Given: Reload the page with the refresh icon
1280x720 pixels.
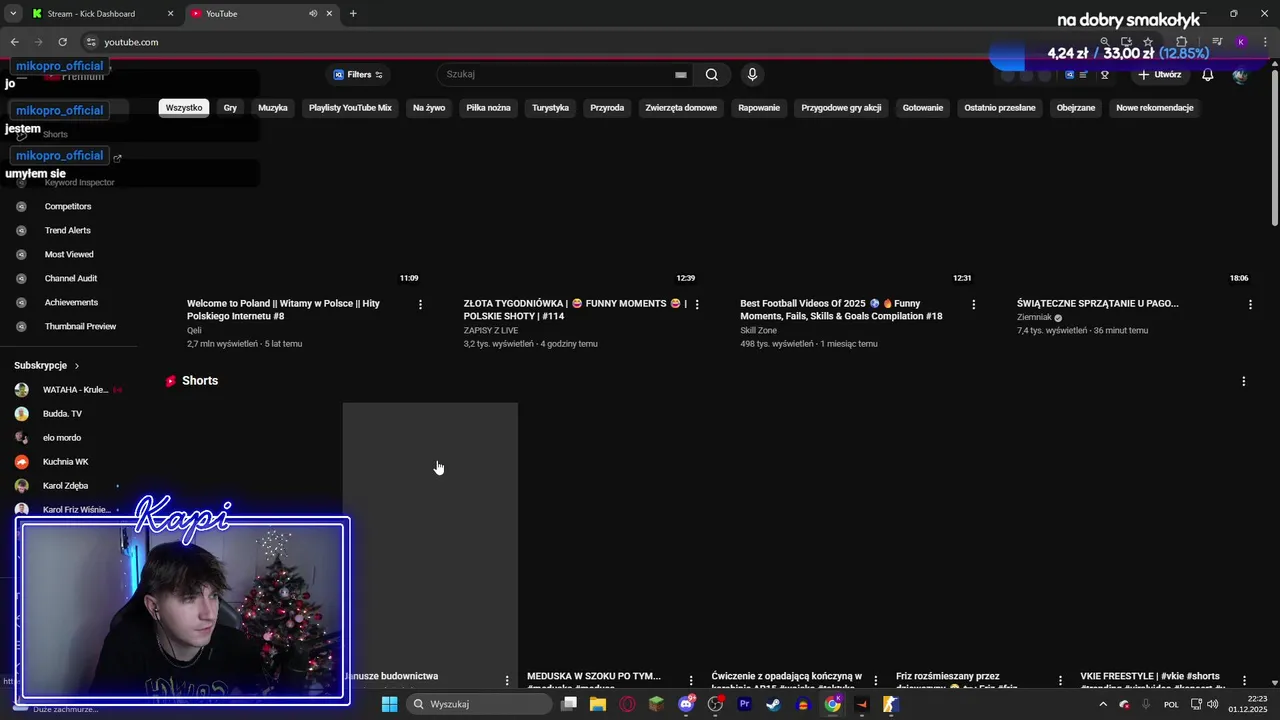Looking at the screenshot, I should [62, 42].
